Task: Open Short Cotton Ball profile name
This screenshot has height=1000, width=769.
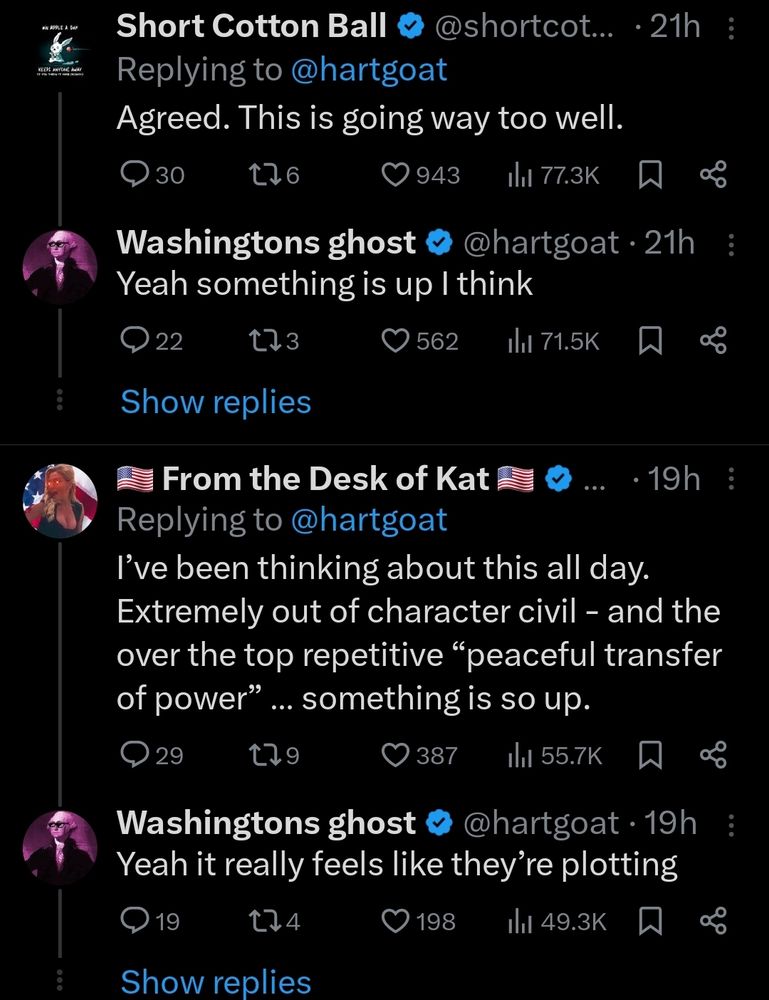Action: click(x=251, y=27)
